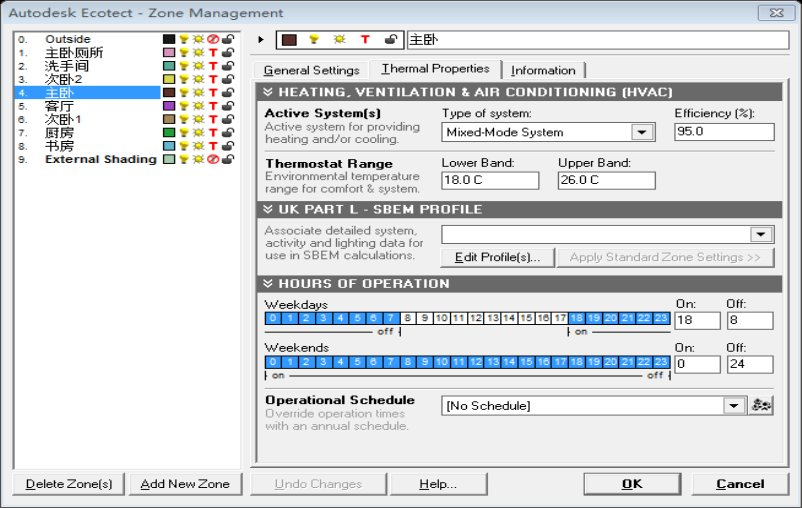Switch to the Thermal Properties tab
Viewport: 802px width, 508px height.
pos(435,69)
